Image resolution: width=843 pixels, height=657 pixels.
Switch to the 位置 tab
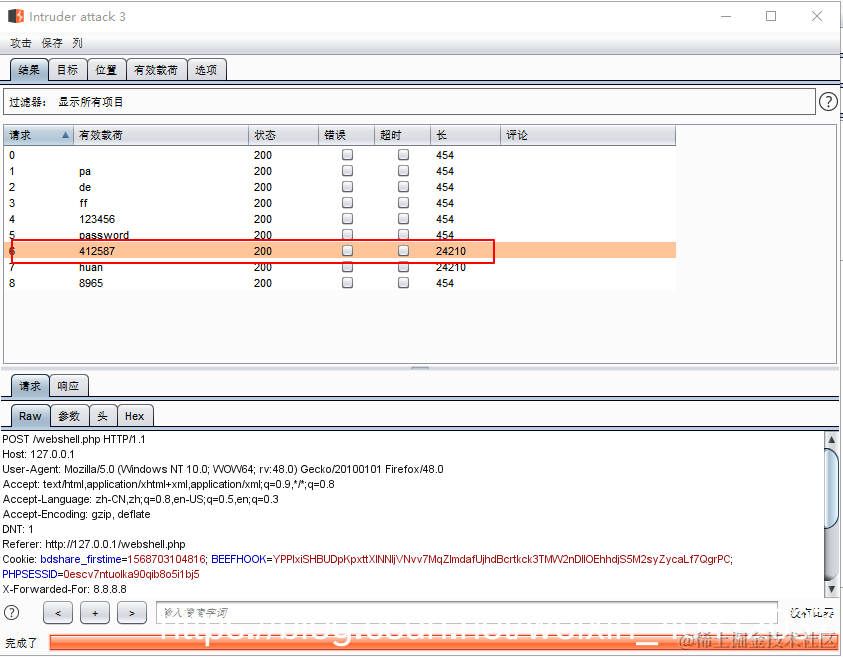[106, 70]
